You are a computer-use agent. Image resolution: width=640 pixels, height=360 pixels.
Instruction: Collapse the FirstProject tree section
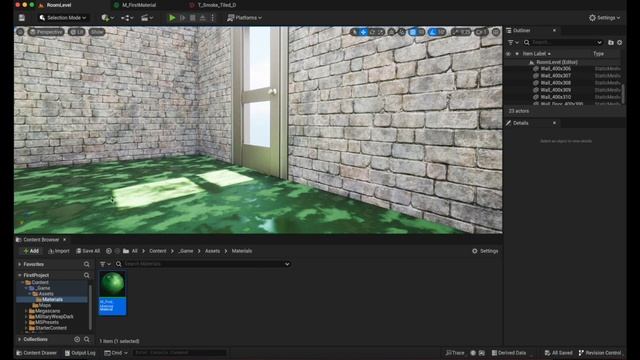point(20,276)
